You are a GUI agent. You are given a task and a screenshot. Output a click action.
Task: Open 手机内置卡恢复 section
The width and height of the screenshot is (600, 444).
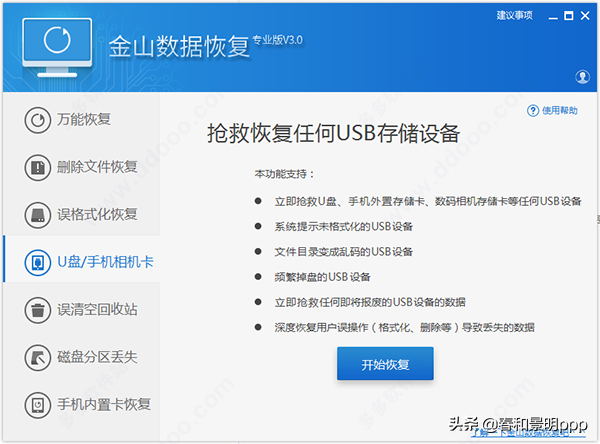(x=104, y=405)
